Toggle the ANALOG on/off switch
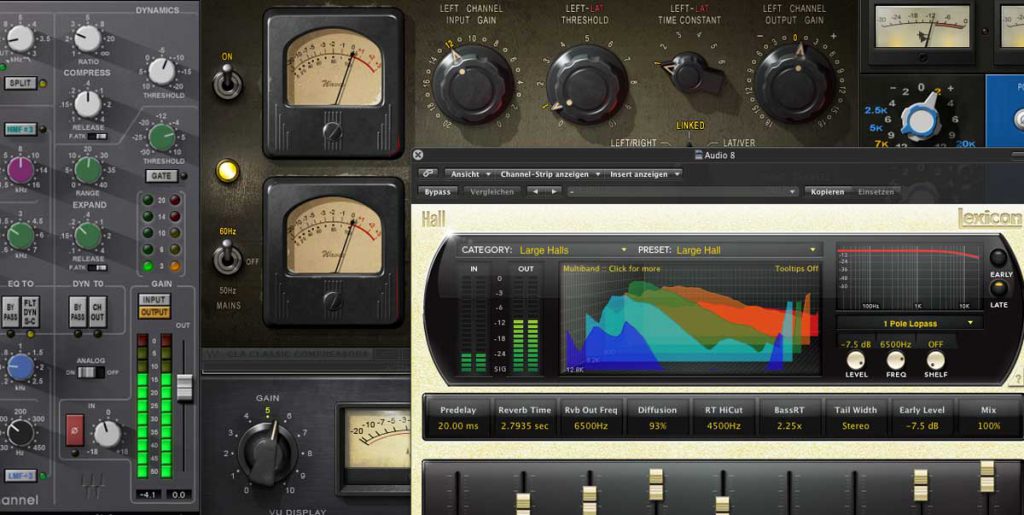The image size is (1024, 515). click(91, 372)
